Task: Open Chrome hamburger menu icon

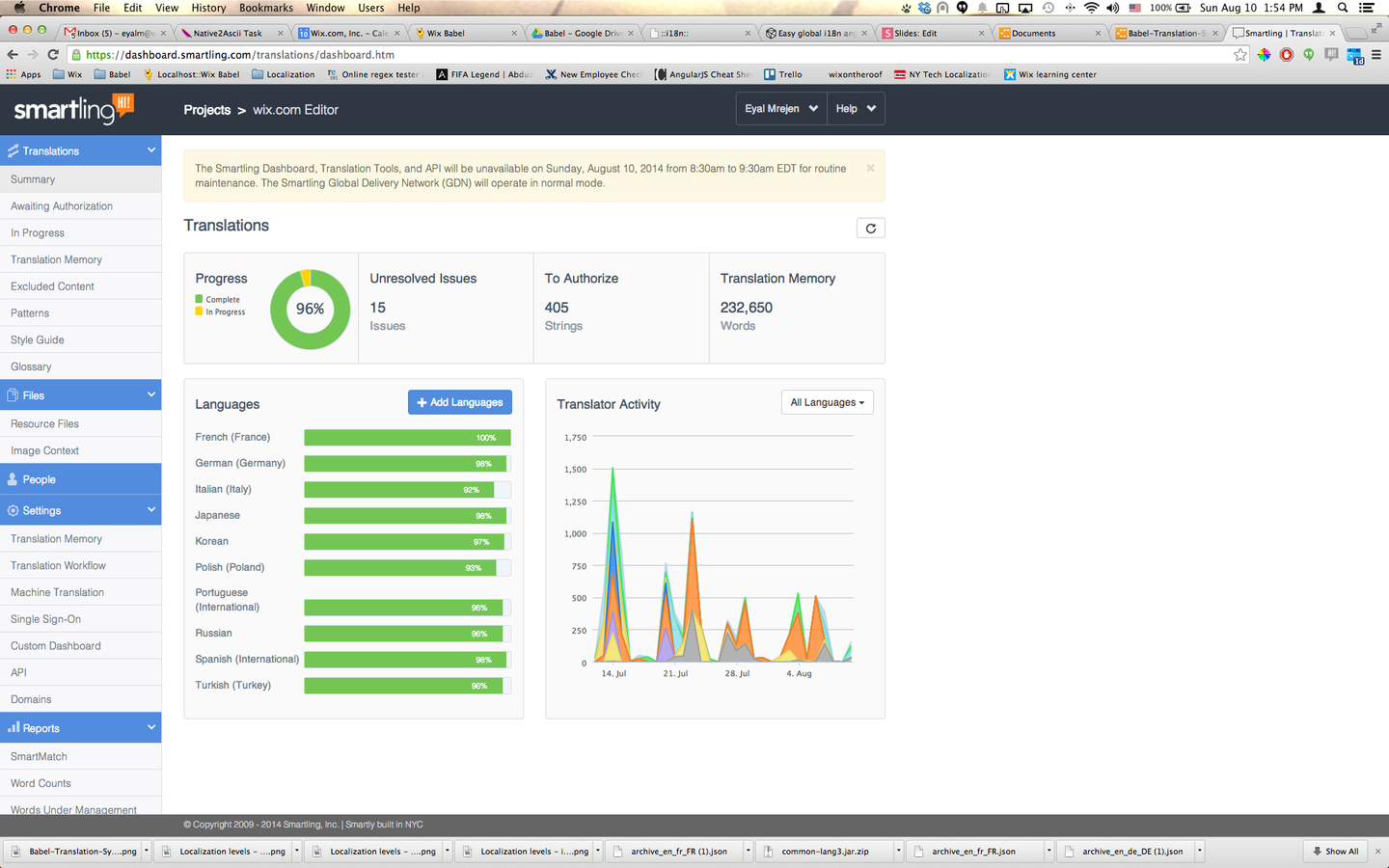Action: (x=1376, y=55)
